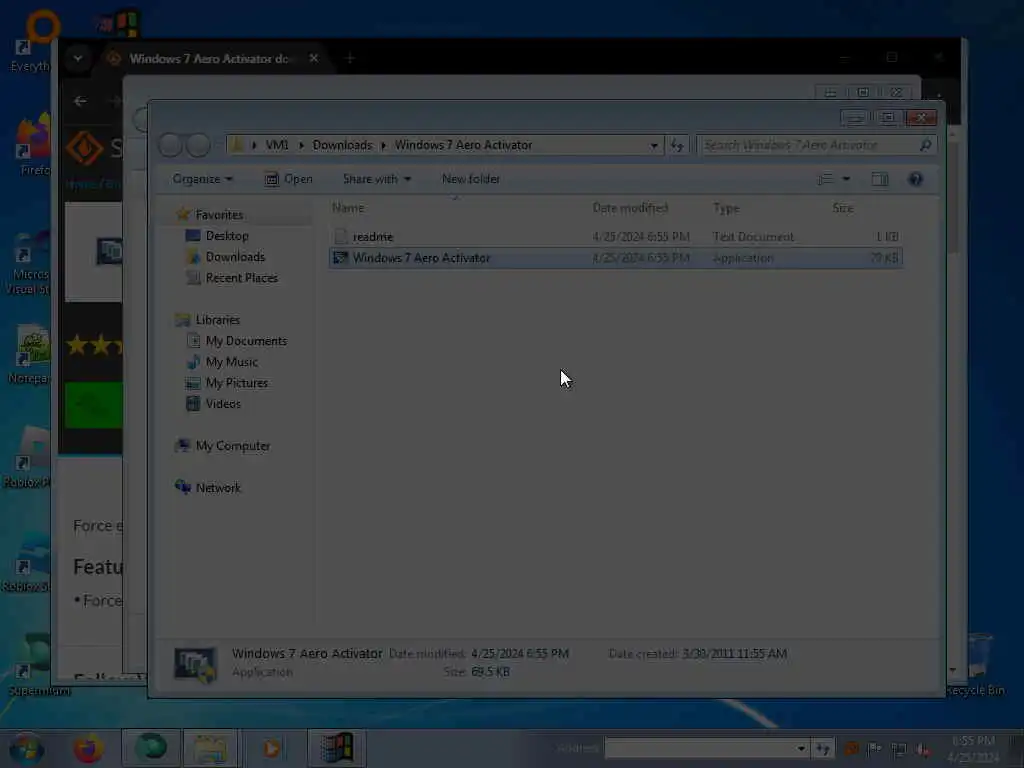Open the media player taskbar icon
Viewport: 1024px width, 768px height.
[x=271, y=748]
